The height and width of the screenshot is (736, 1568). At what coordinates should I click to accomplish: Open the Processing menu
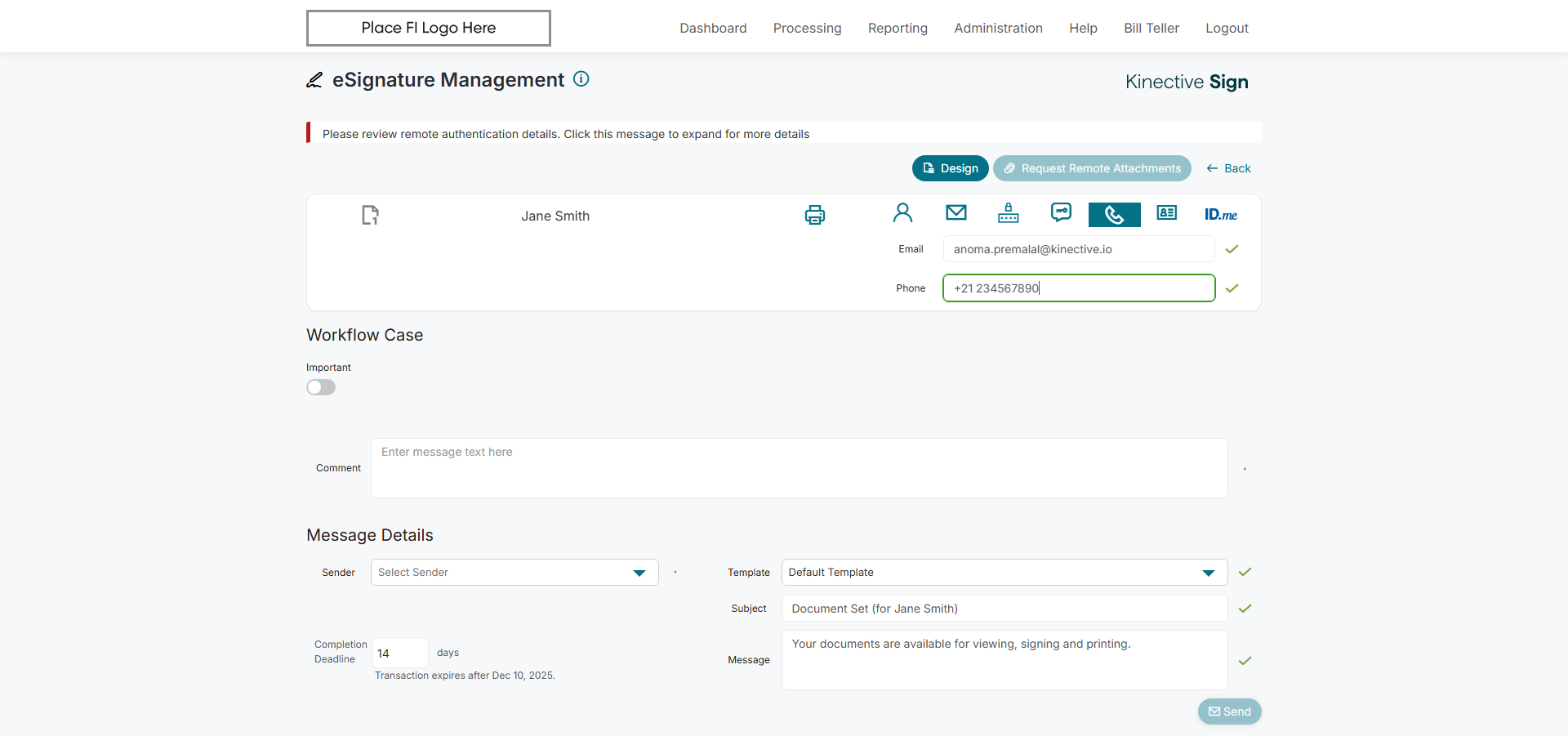[808, 29]
